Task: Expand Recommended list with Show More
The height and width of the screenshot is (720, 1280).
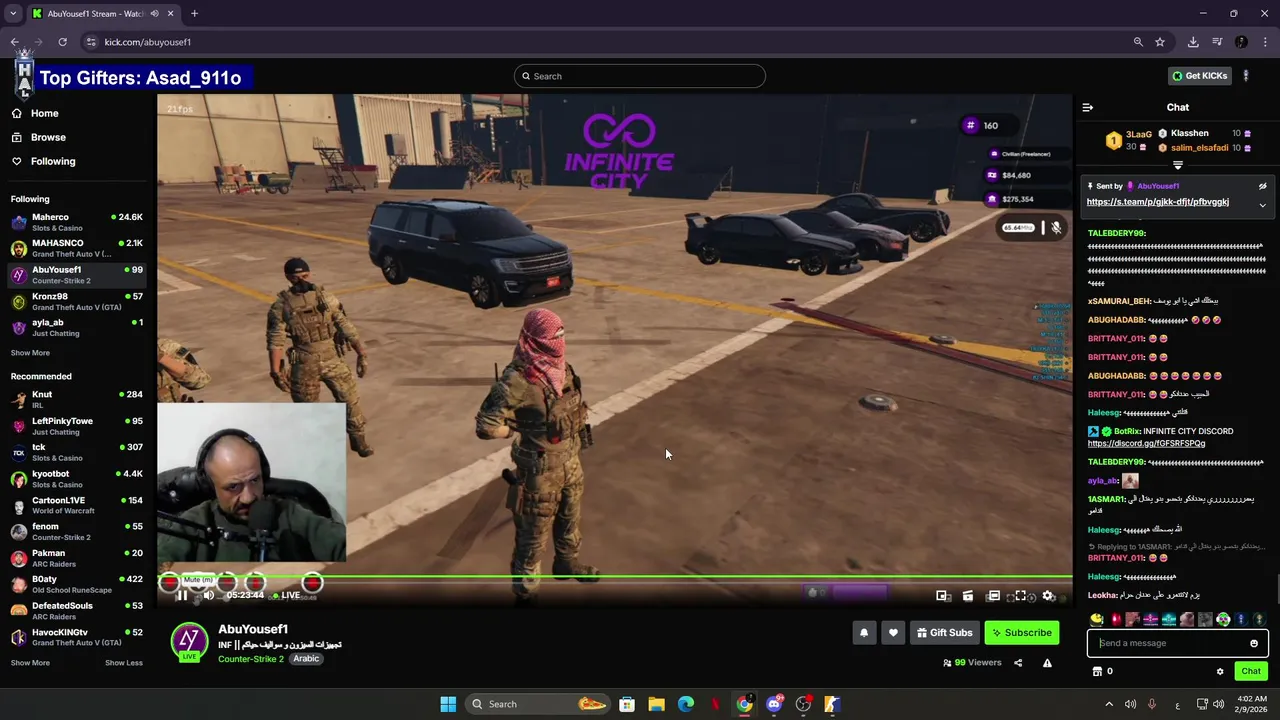Action: coord(30,662)
